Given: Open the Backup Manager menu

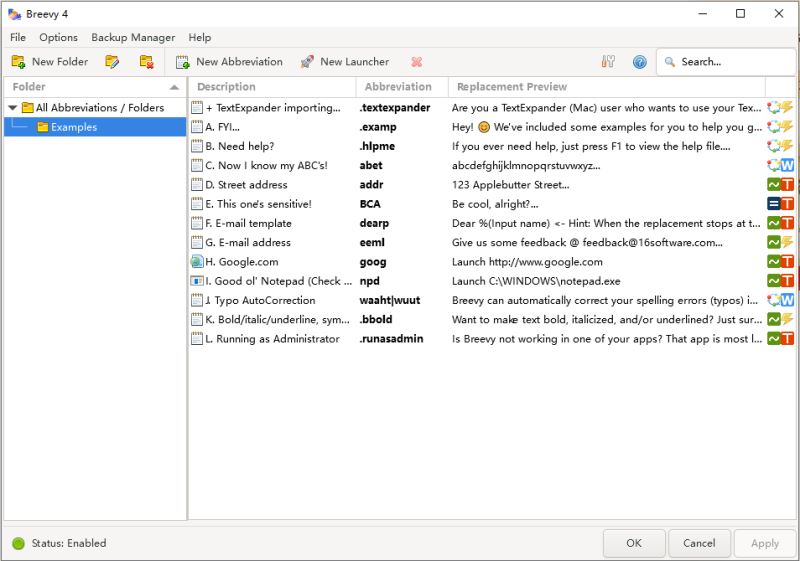Looking at the screenshot, I should [133, 37].
